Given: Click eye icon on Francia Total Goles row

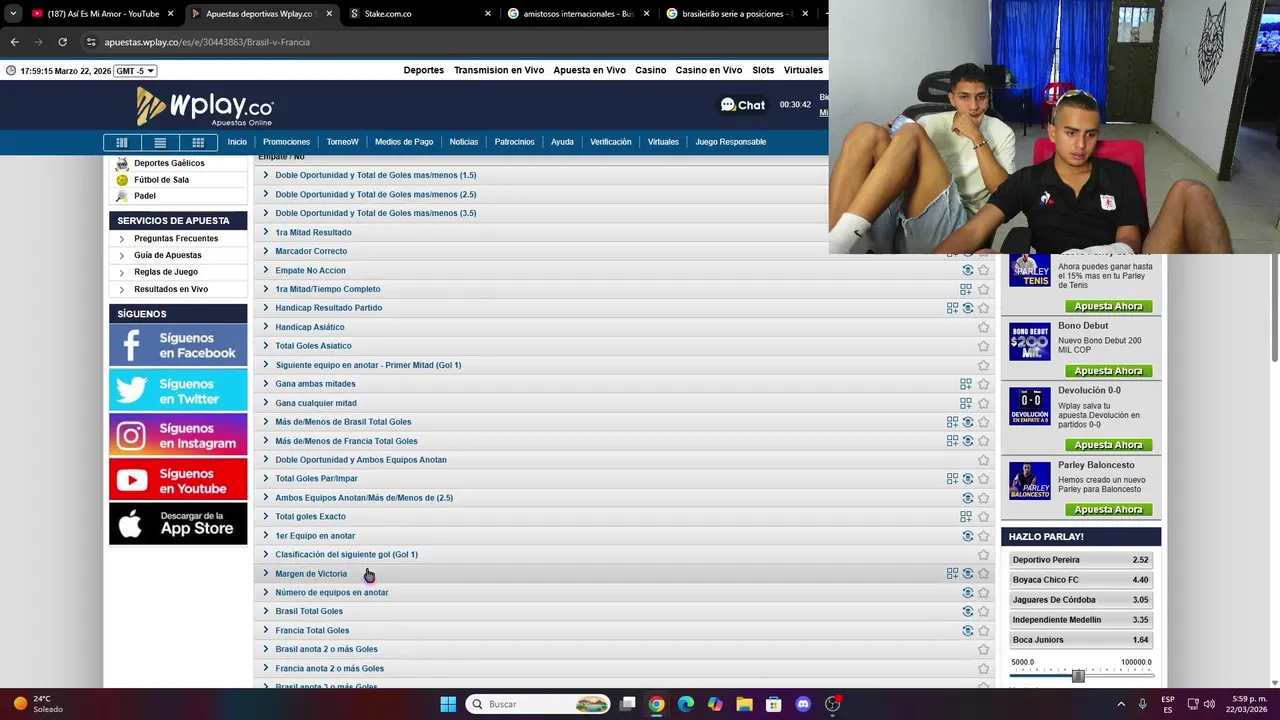Looking at the screenshot, I should pos(967,631).
